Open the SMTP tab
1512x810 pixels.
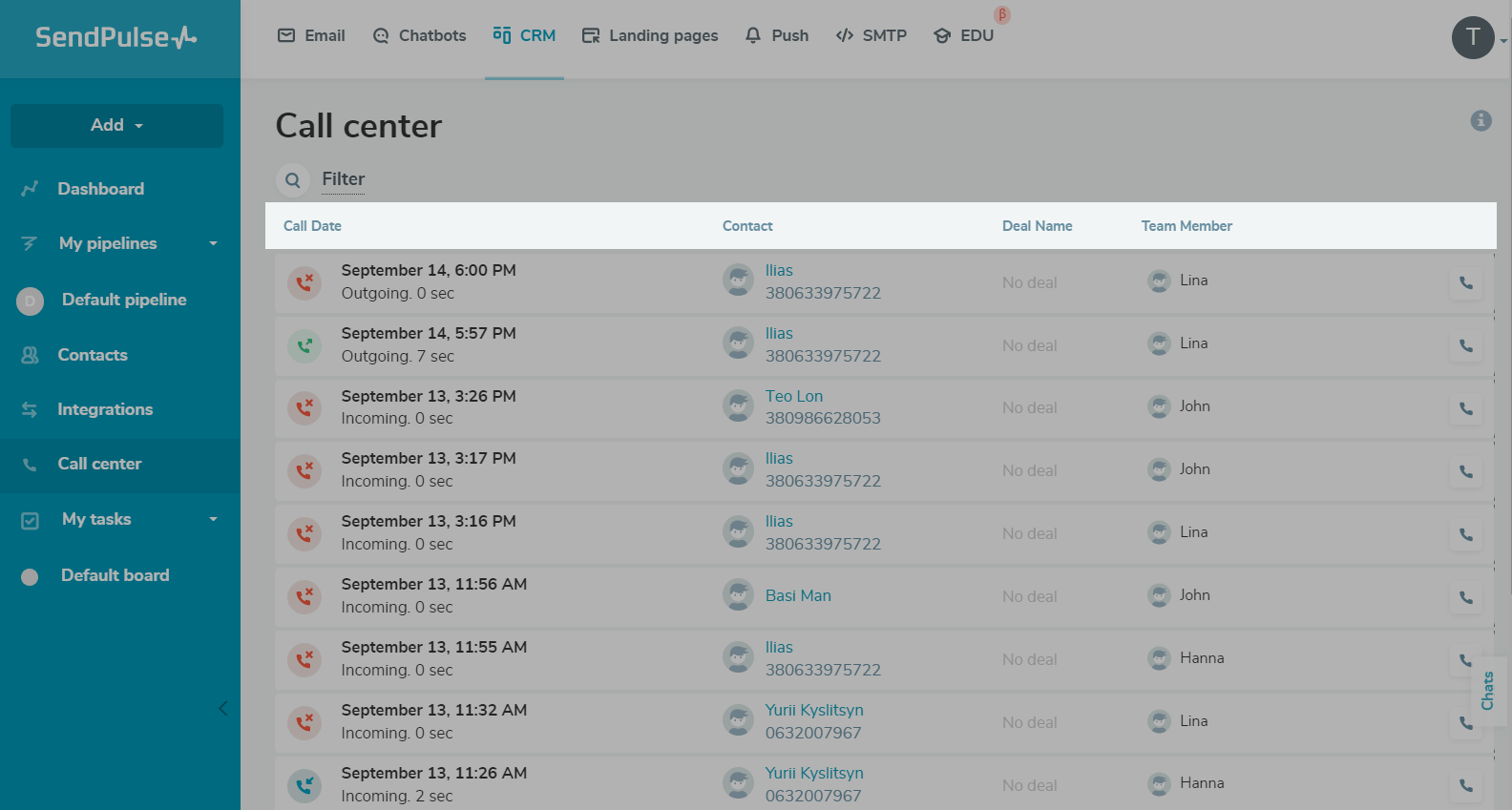click(x=871, y=35)
